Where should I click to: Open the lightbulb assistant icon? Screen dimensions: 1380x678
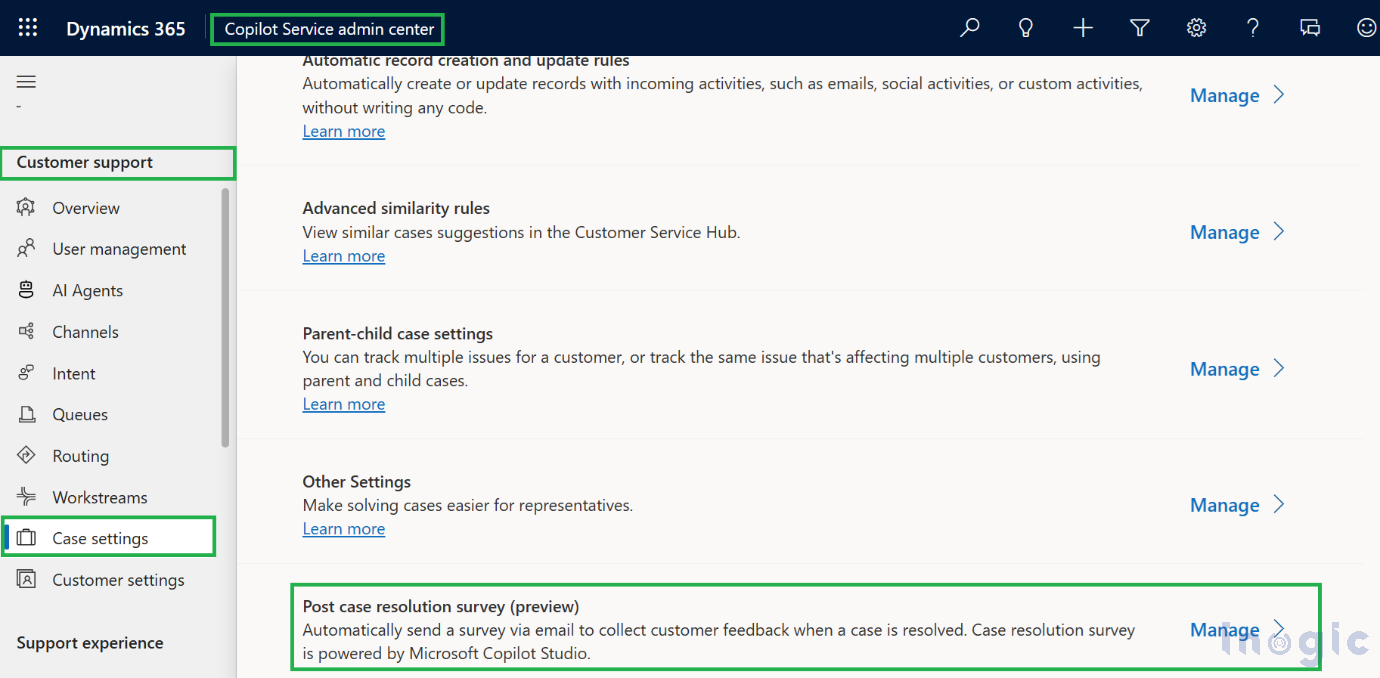(x=1025, y=28)
